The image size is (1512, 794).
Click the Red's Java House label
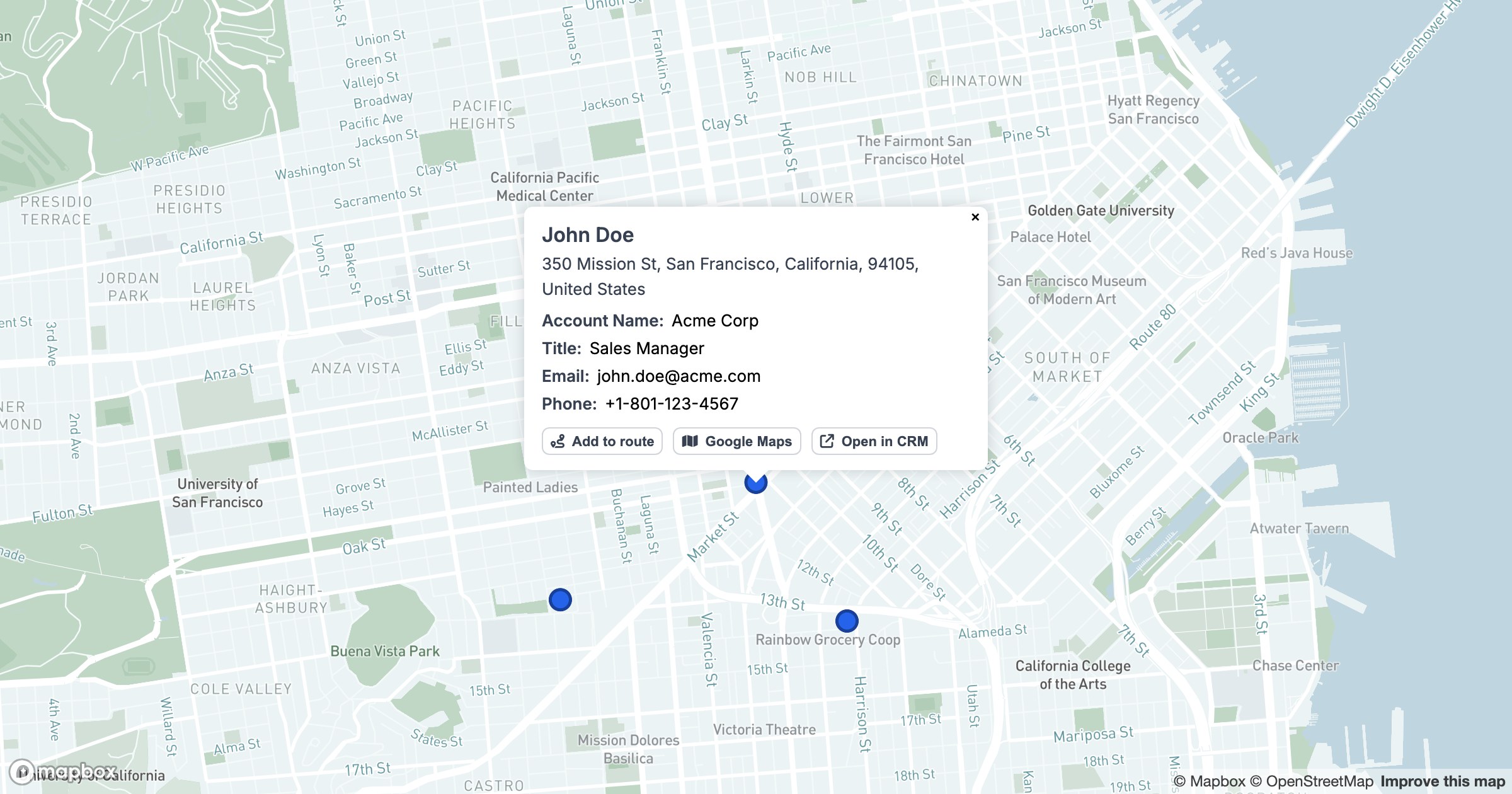coord(1297,253)
